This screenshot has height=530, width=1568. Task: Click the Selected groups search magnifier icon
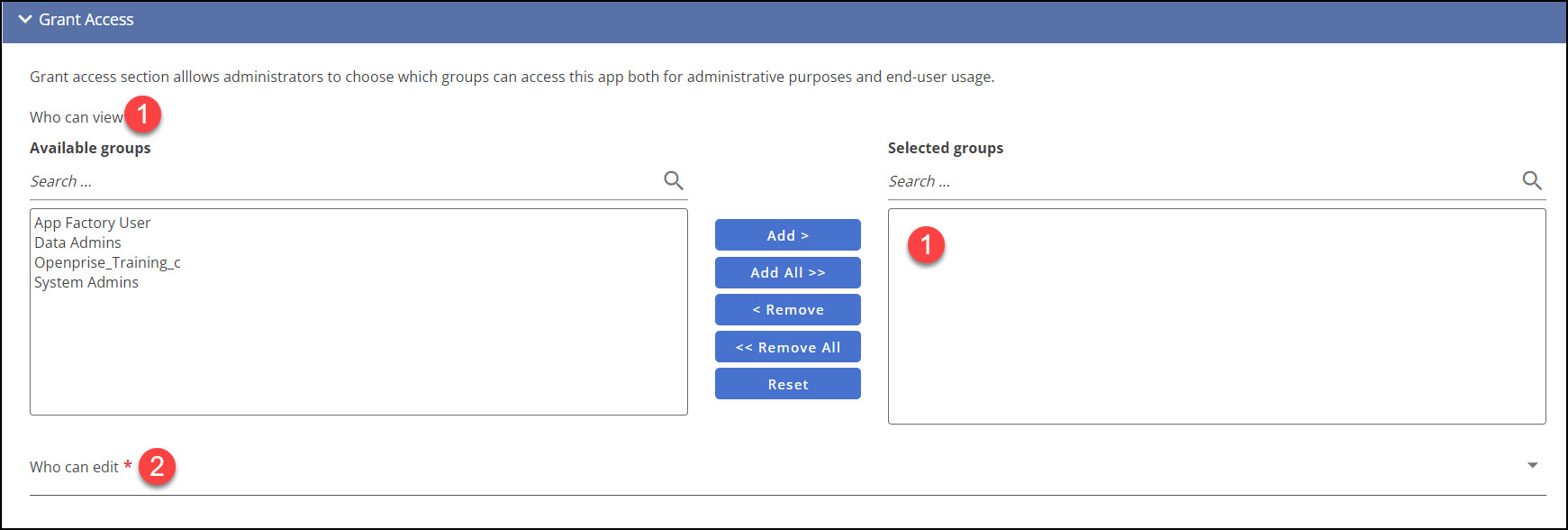click(x=1531, y=180)
